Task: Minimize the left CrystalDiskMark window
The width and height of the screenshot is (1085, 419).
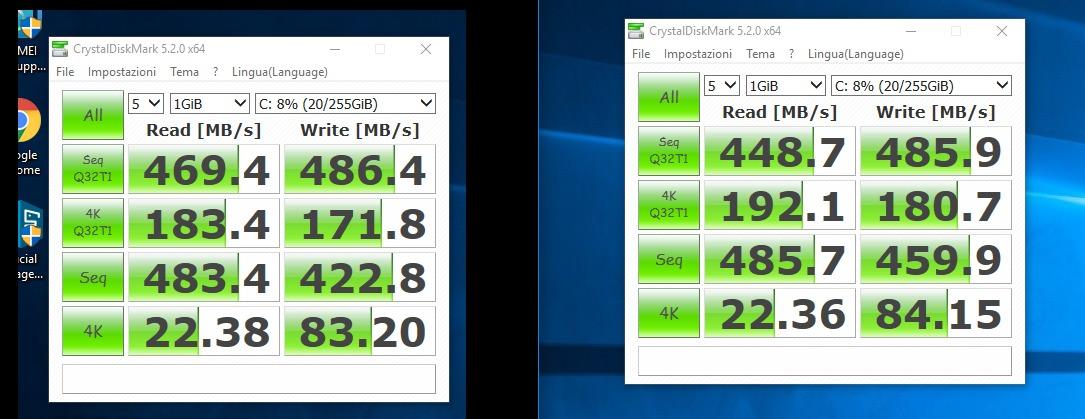Action: (x=335, y=49)
